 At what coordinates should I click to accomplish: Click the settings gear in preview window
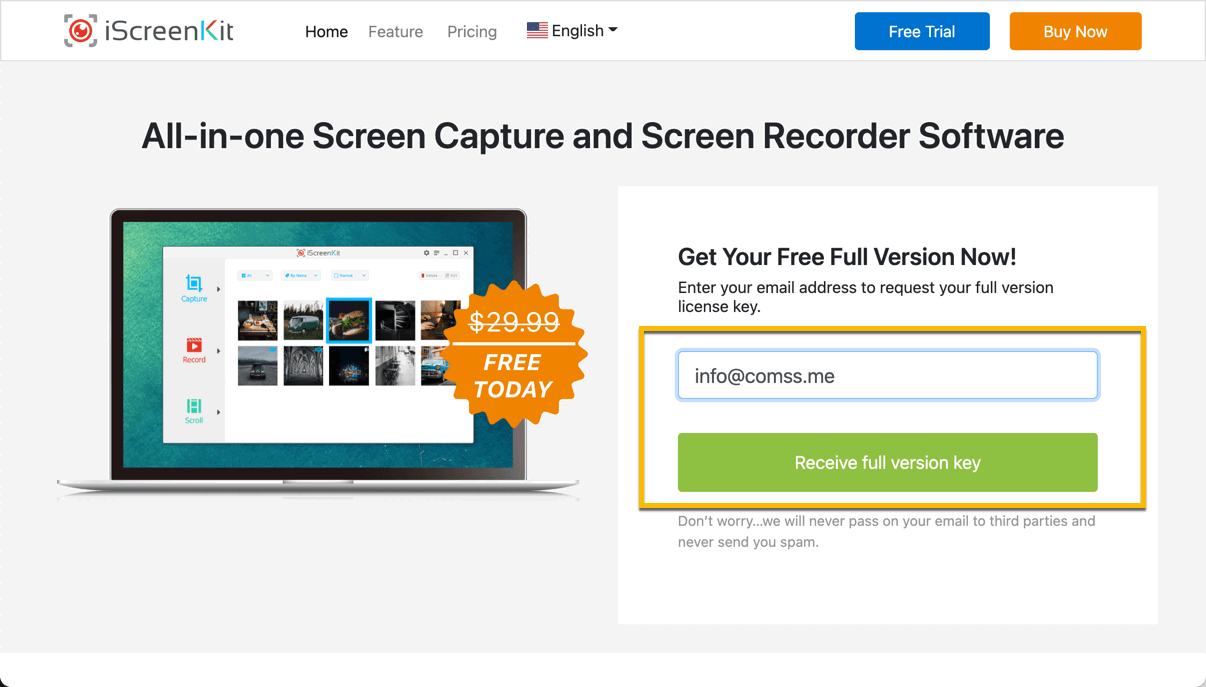tap(426, 253)
